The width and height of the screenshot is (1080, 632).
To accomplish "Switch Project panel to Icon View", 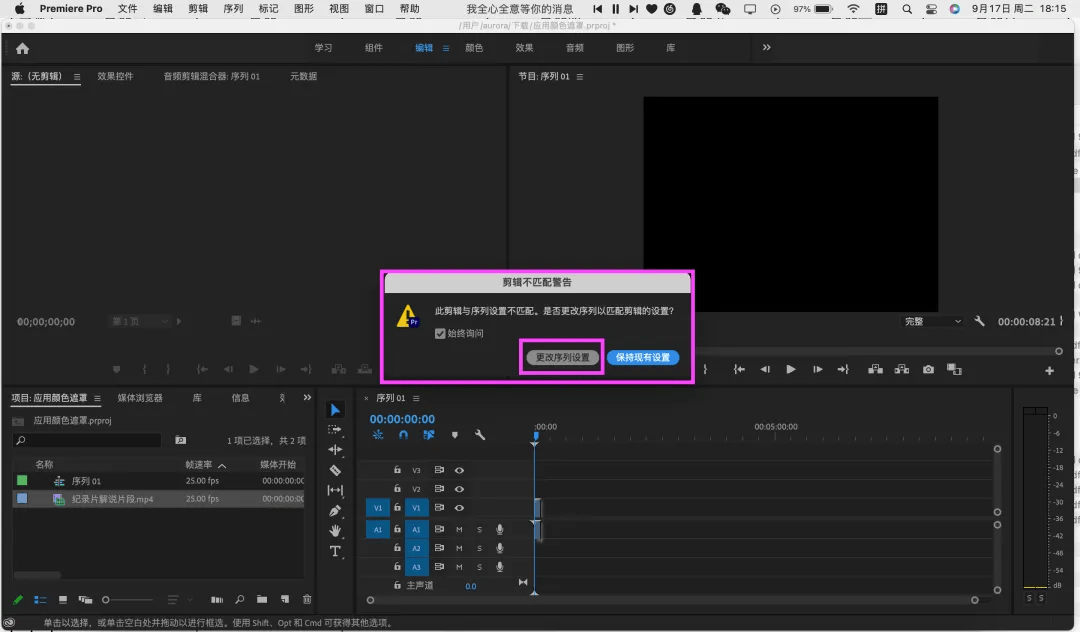I will click(63, 600).
